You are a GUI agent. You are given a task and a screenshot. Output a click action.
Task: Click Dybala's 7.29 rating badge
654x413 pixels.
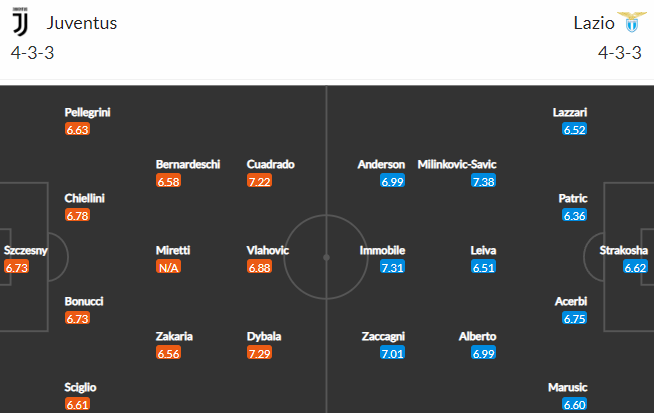[x=259, y=353]
